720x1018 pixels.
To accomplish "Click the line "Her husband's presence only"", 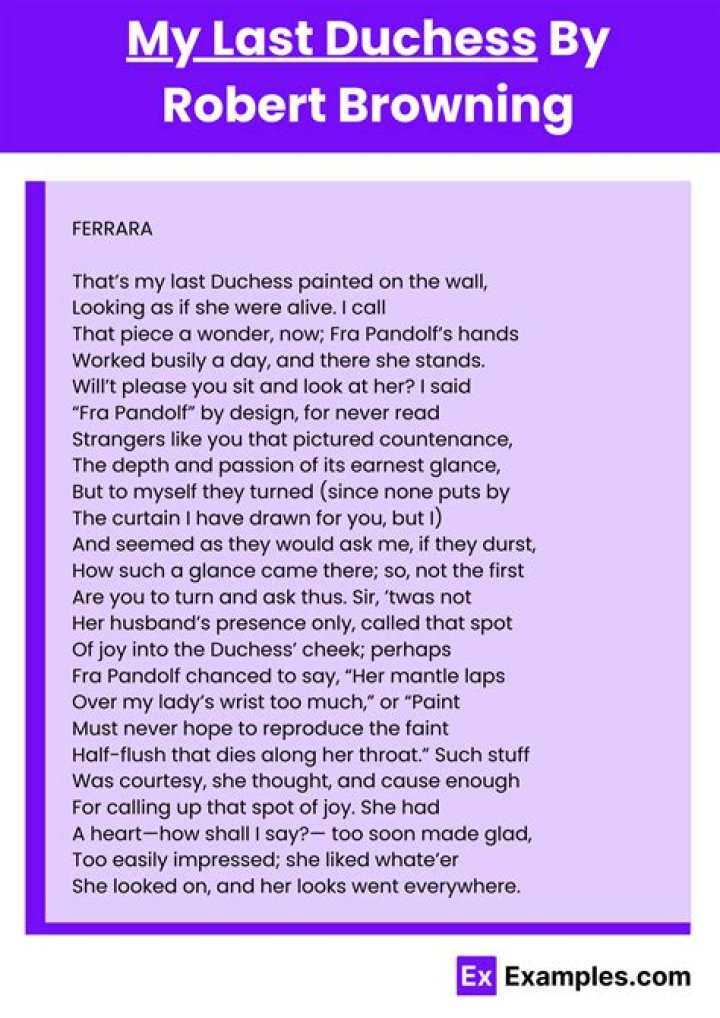I will click(x=292, y=623).
